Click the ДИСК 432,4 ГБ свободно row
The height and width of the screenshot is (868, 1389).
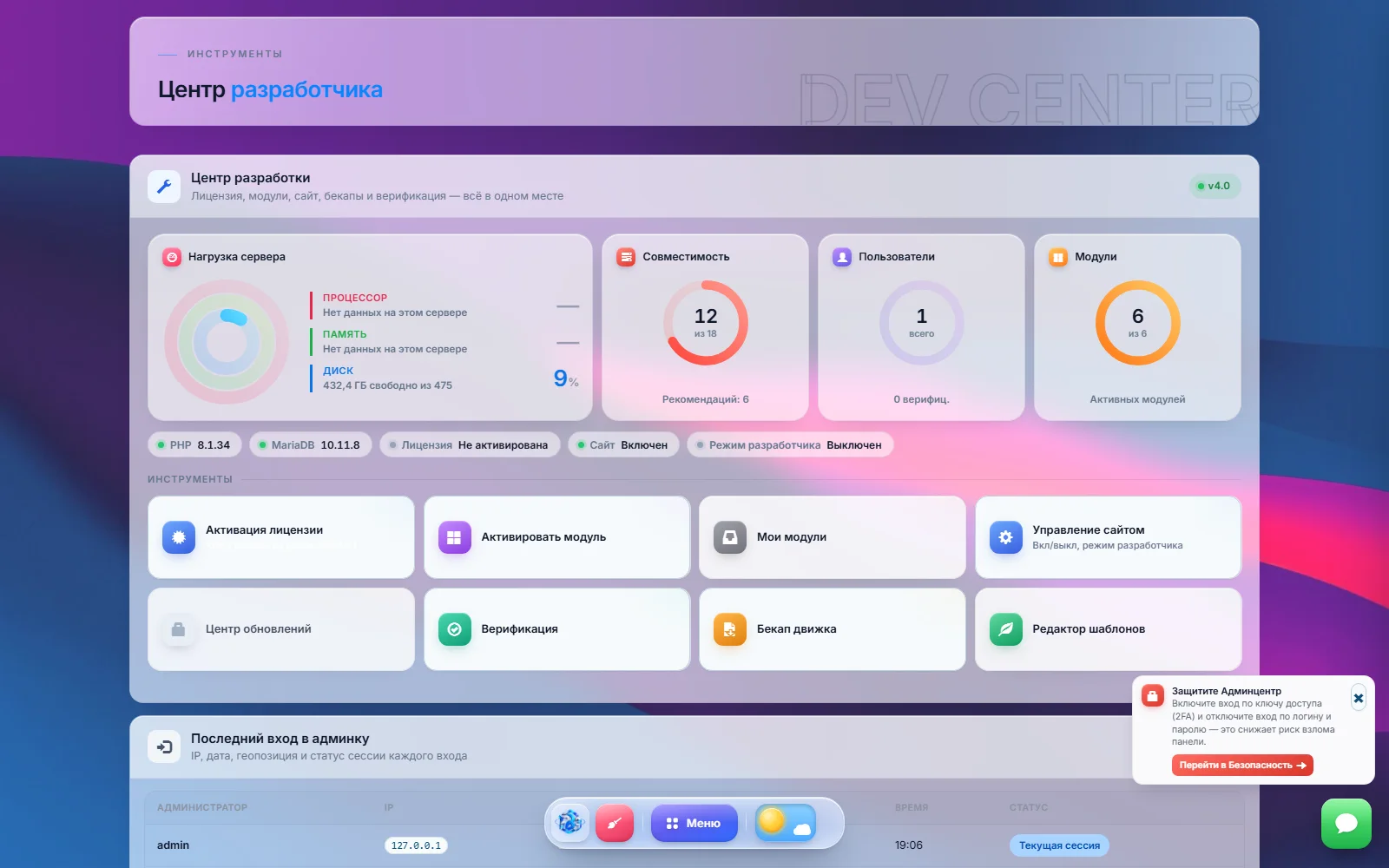tap(444, 378)
